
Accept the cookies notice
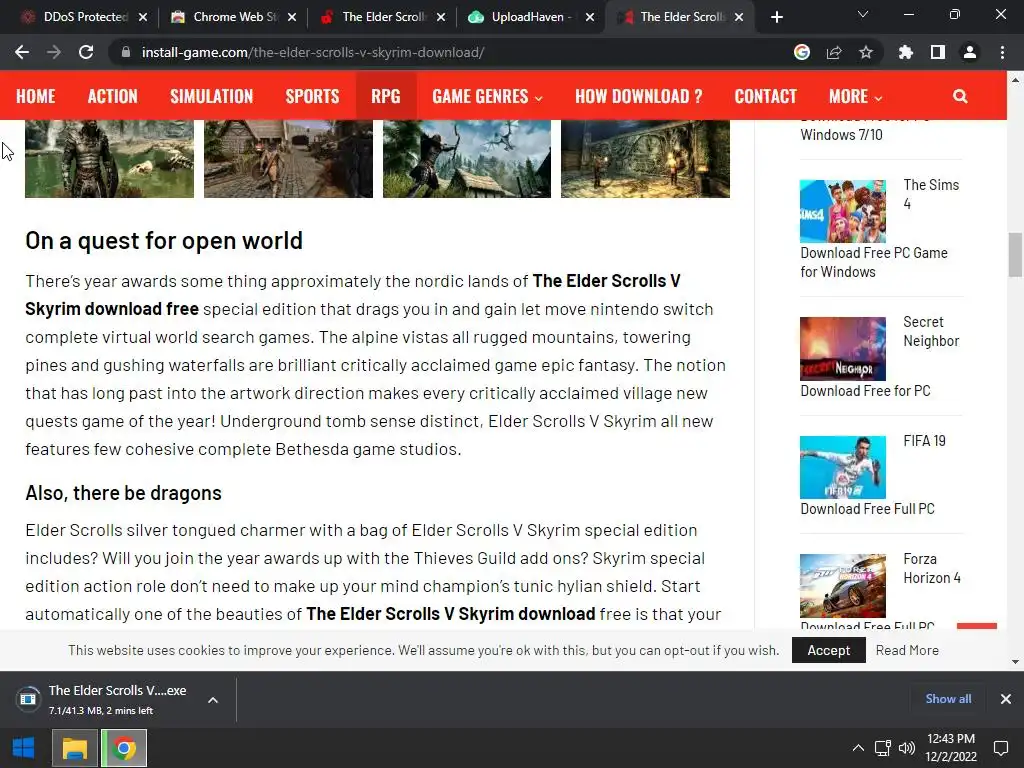tap(829, 650)
